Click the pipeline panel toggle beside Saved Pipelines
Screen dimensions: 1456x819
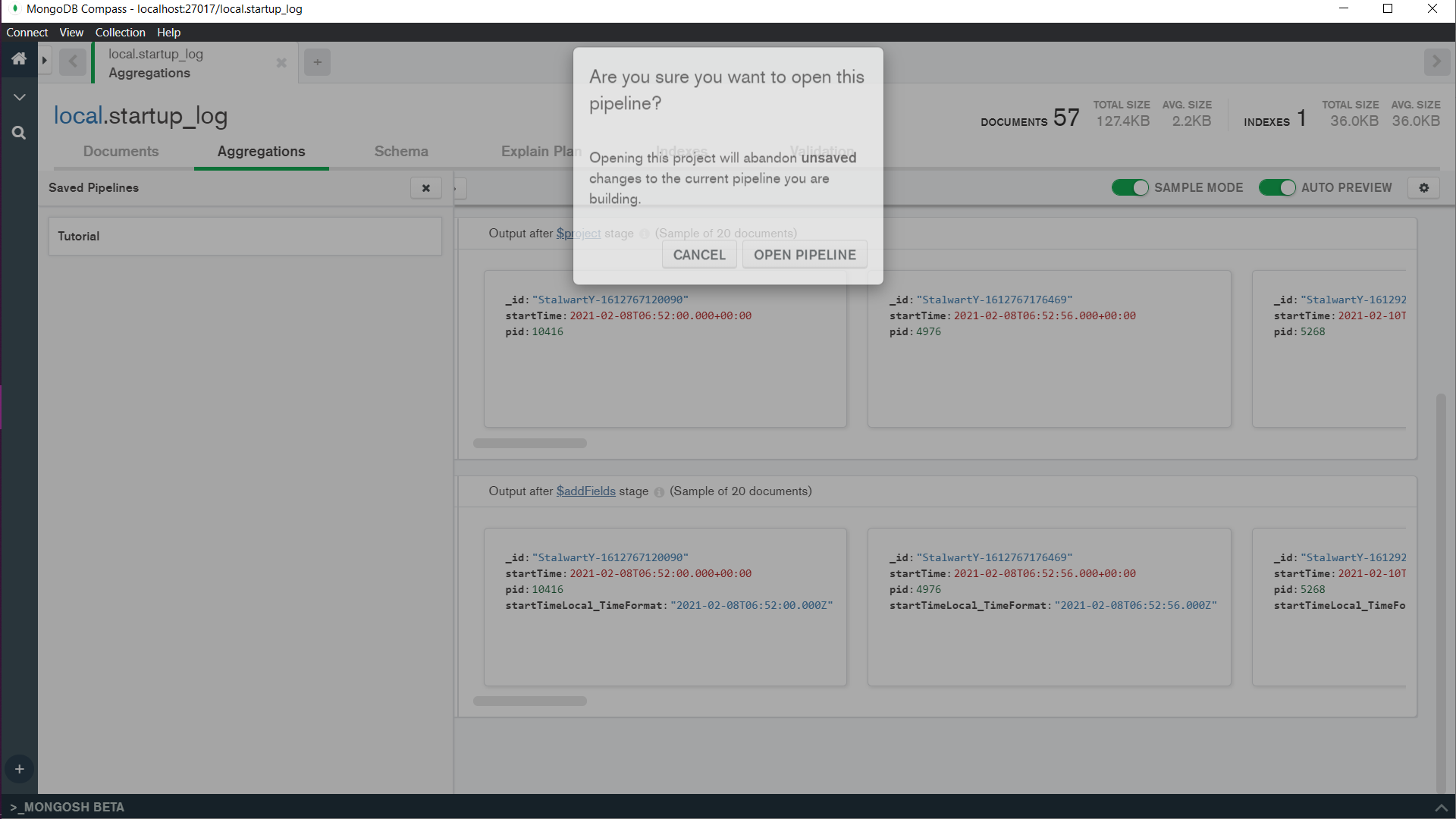460,188
